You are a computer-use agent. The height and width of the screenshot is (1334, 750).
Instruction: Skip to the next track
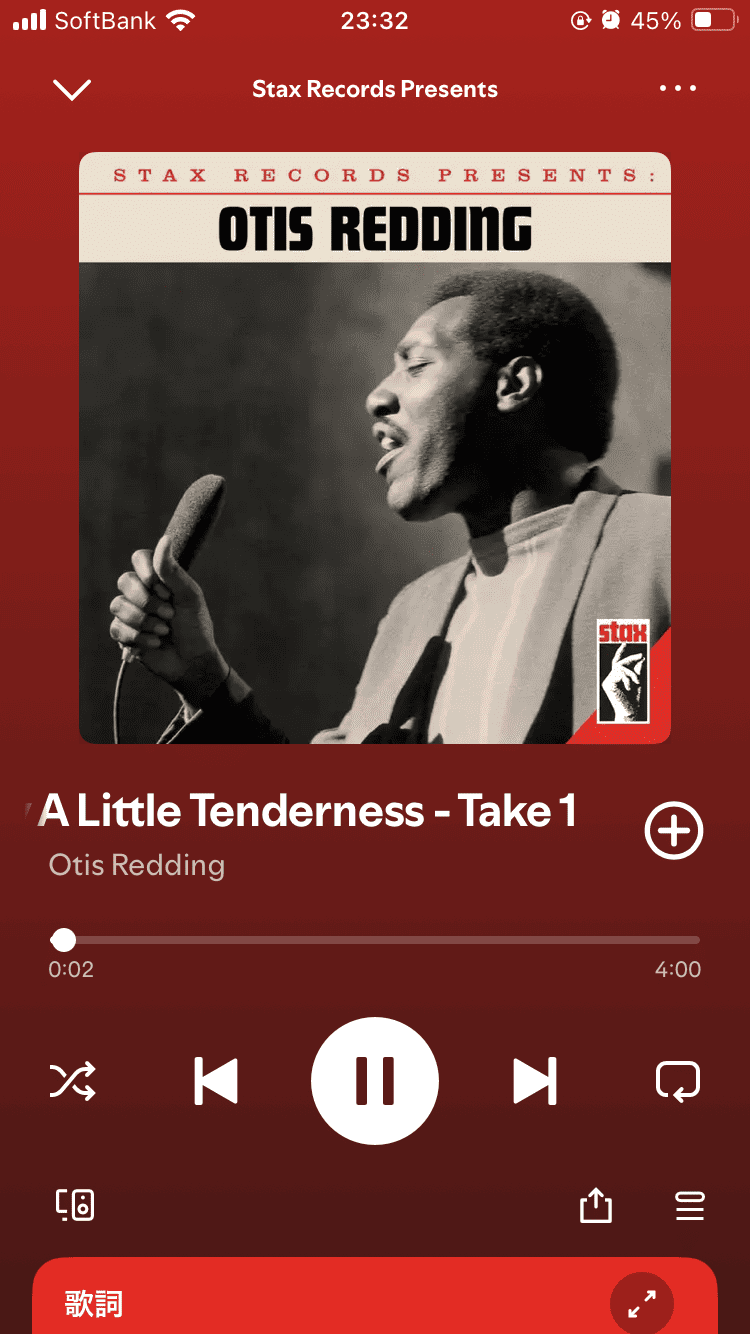pos(534,1081)
